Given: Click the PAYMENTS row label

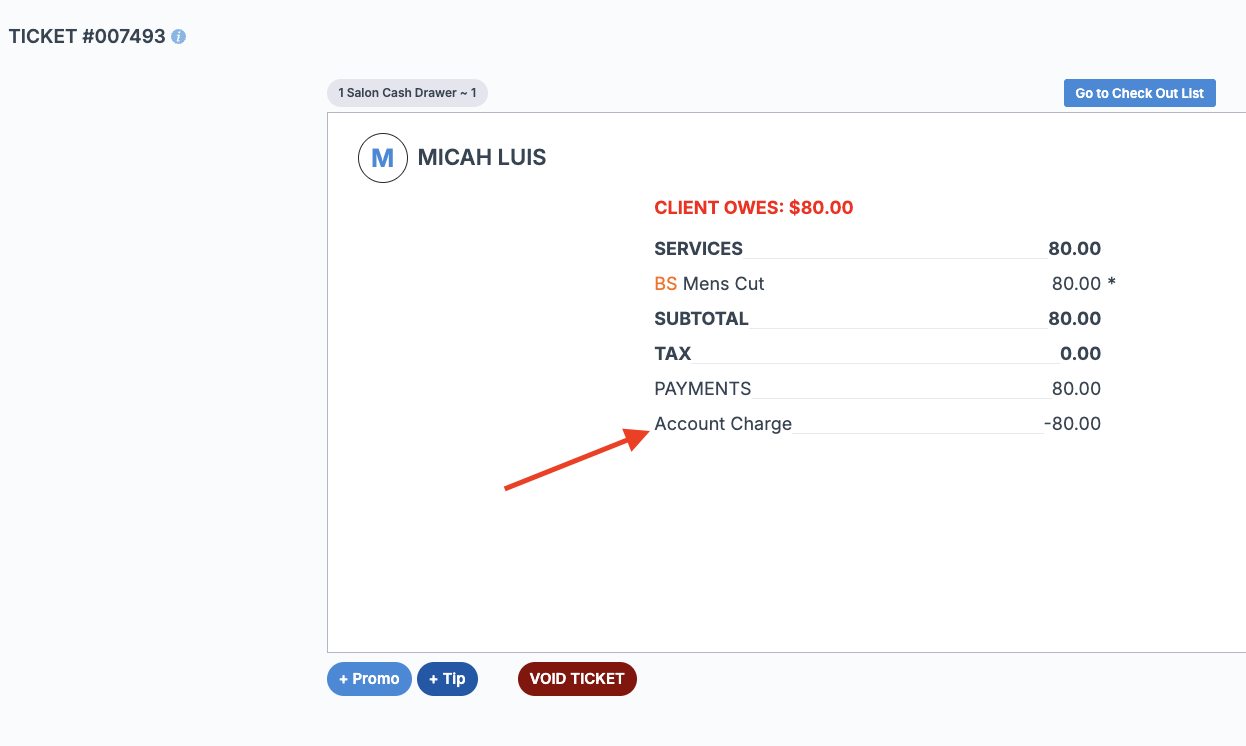Looking at the screenshot, I should pyautogui.click(x=702, y=389).
